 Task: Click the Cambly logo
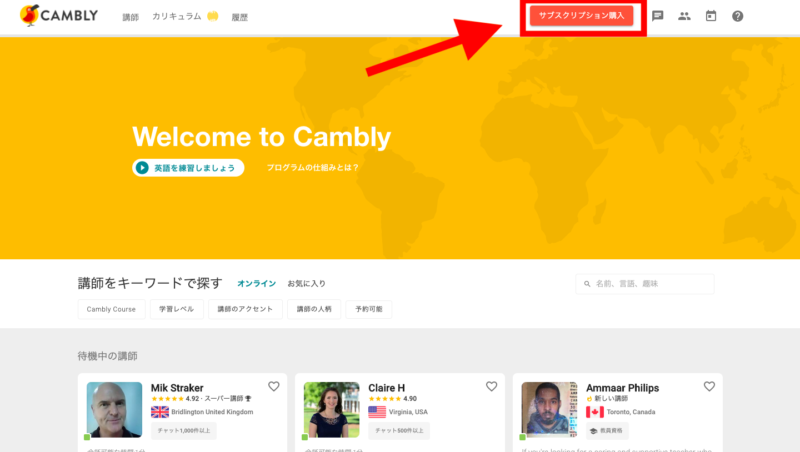[60, 16]
